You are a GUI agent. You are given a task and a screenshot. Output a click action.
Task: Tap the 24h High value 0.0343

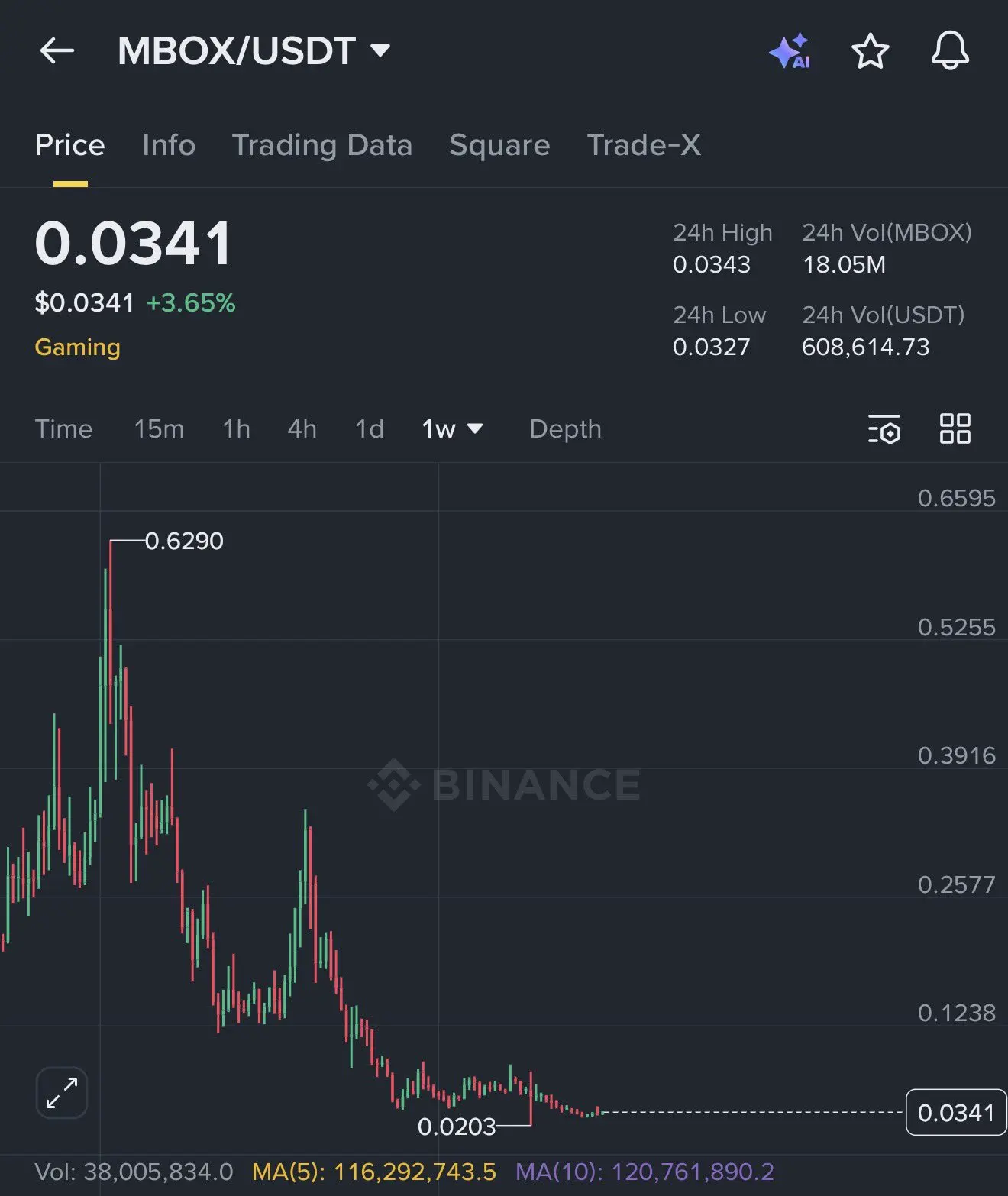(x=712, y=265)
